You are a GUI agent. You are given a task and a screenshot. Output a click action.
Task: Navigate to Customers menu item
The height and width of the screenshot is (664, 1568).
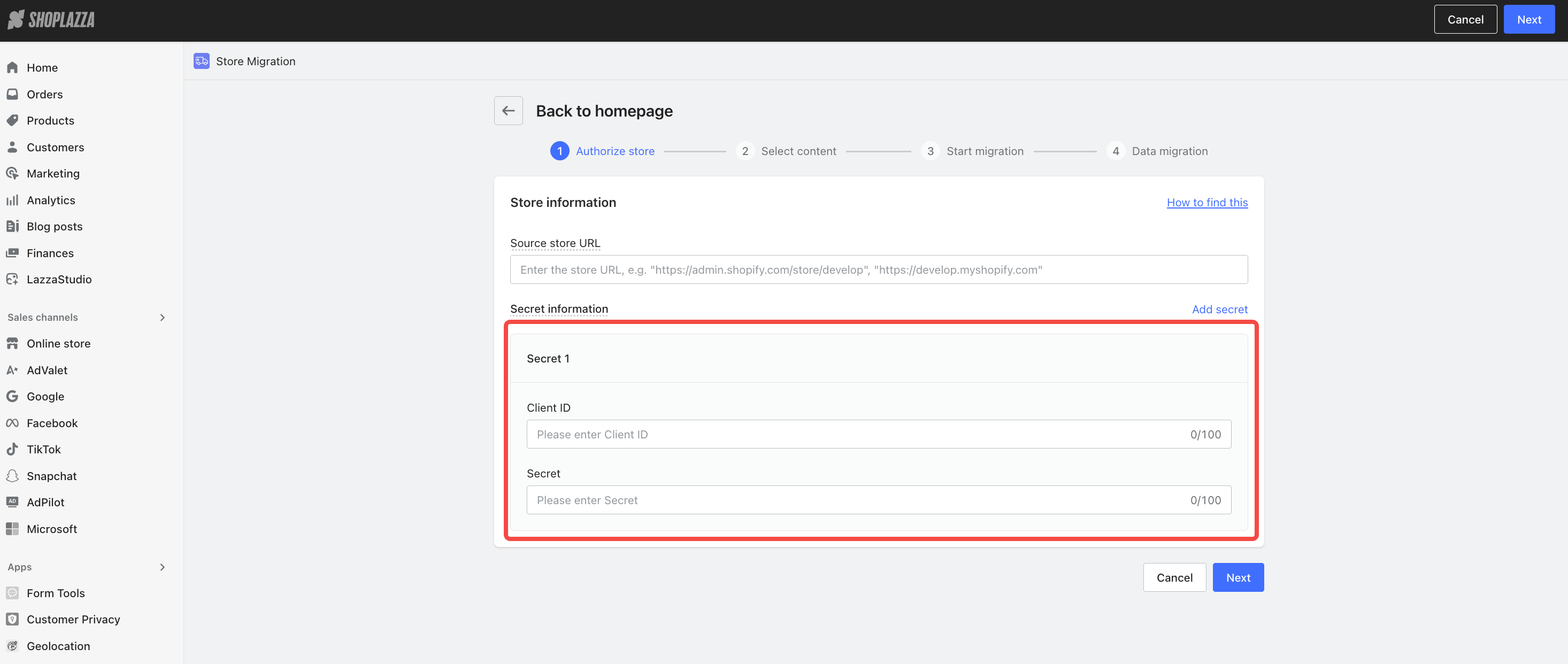[x=56, y=147]
